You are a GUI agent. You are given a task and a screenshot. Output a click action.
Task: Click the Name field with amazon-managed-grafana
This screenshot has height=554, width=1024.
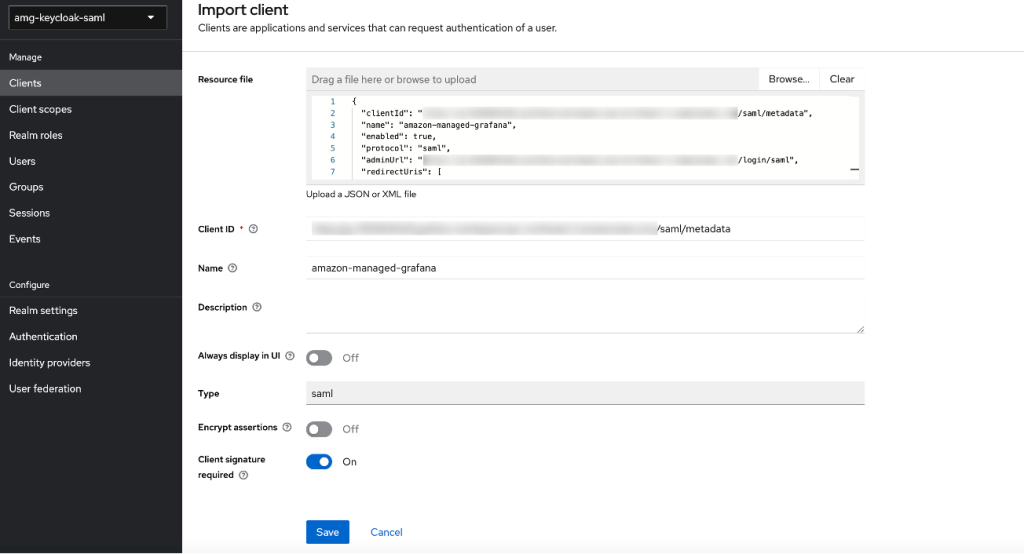tap(585, 268)
